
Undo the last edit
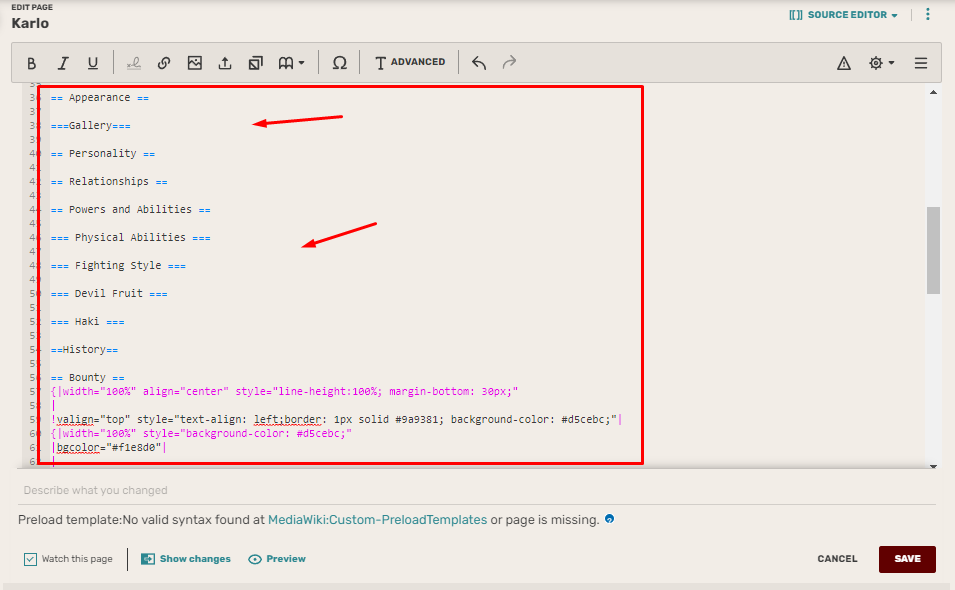479,62
